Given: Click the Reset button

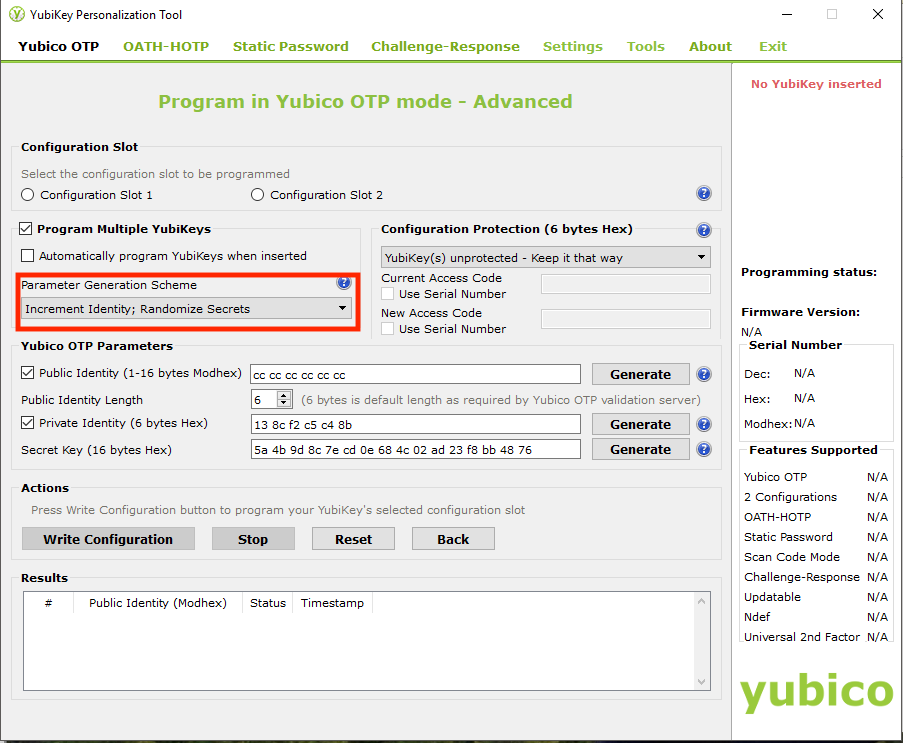Looking at the screenshot, I should 354,539.
